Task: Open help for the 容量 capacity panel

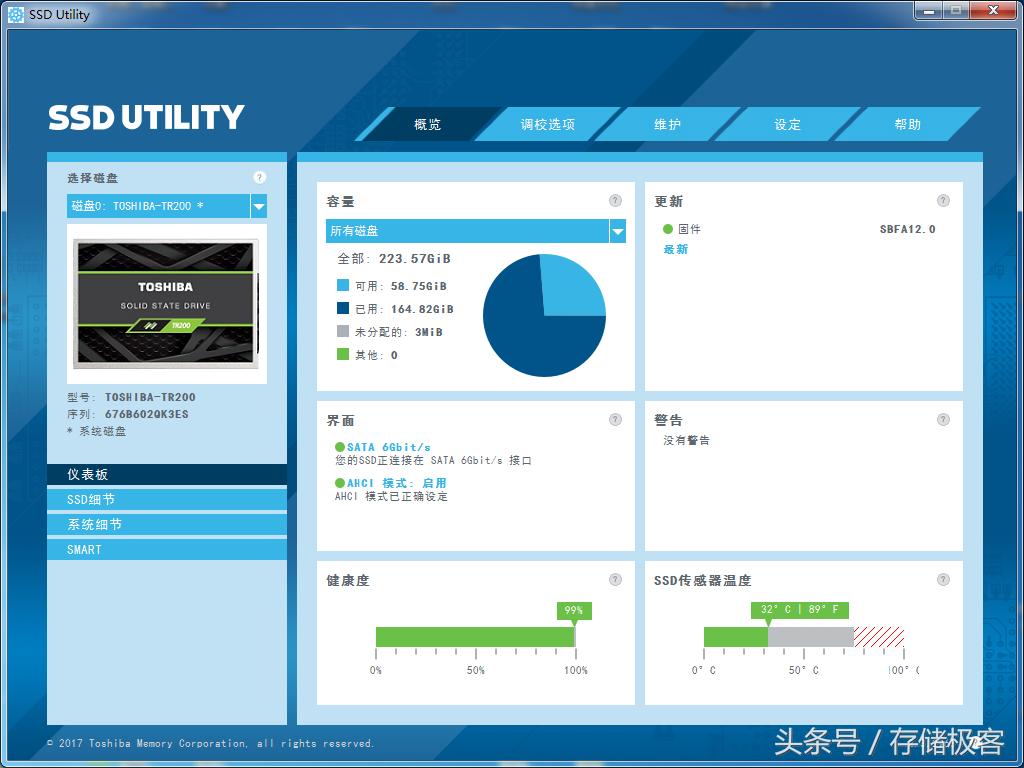Action: [617, 200]
